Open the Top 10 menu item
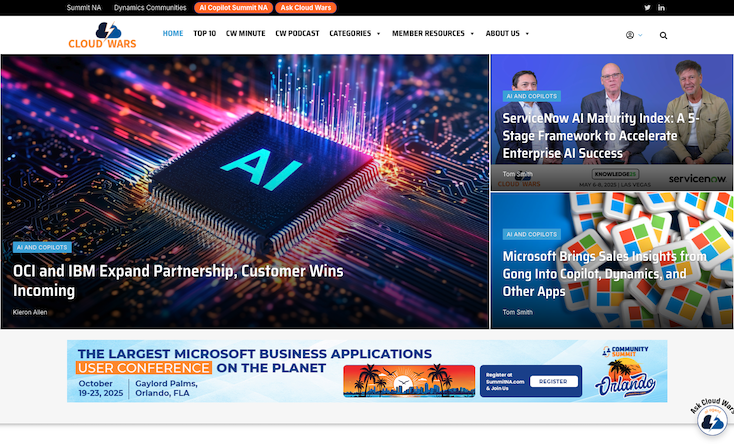 click(x=205, y=33)
